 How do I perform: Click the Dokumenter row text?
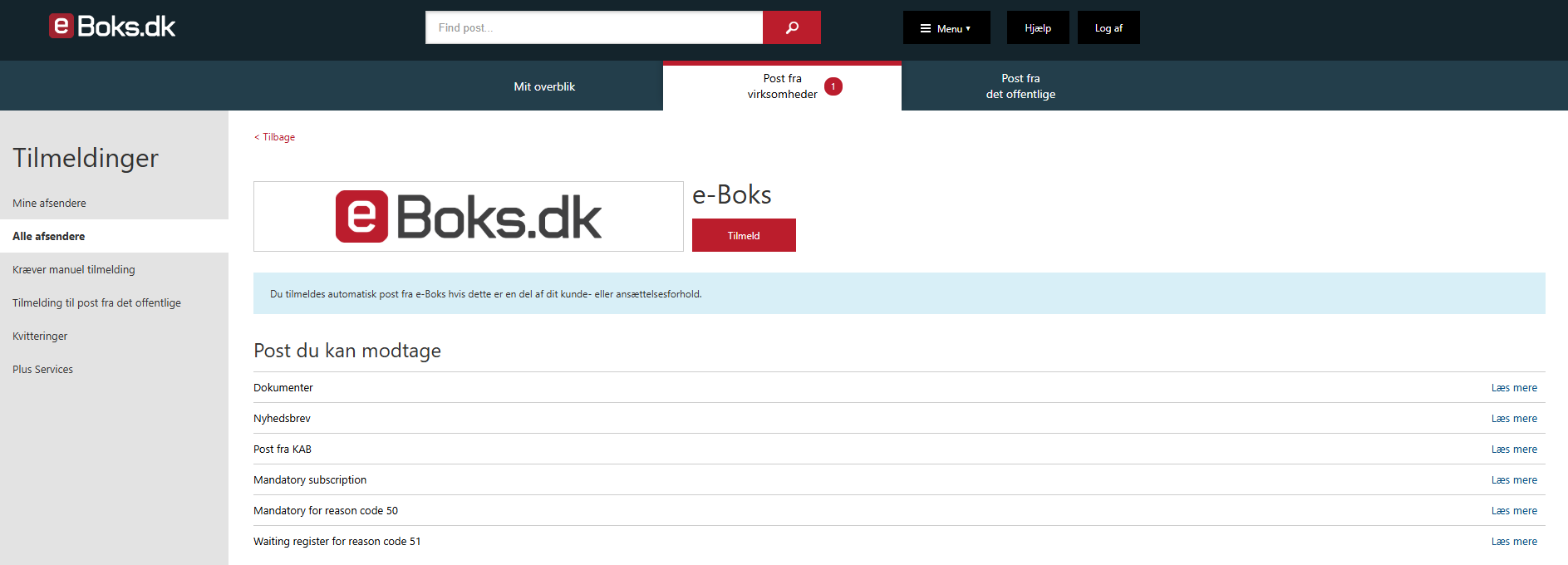pos(283,388)
